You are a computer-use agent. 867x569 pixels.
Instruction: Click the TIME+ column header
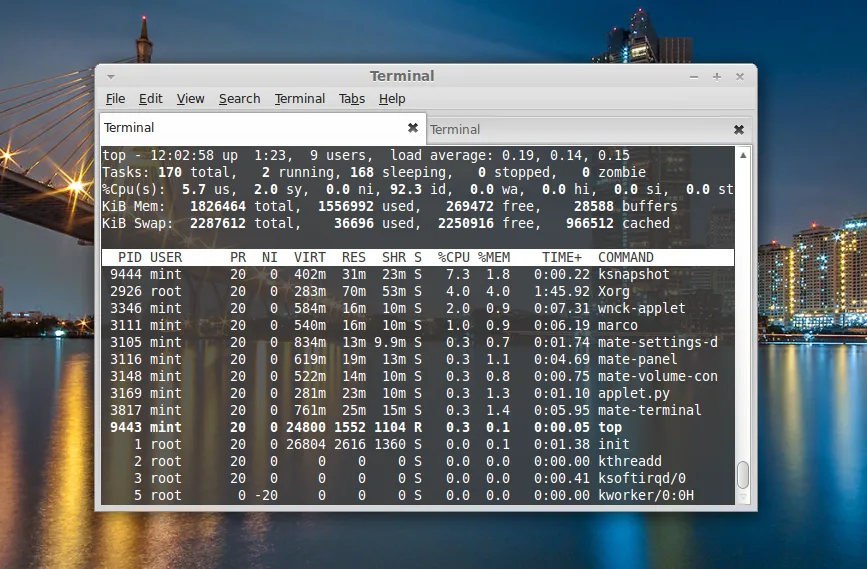(562, 257)
